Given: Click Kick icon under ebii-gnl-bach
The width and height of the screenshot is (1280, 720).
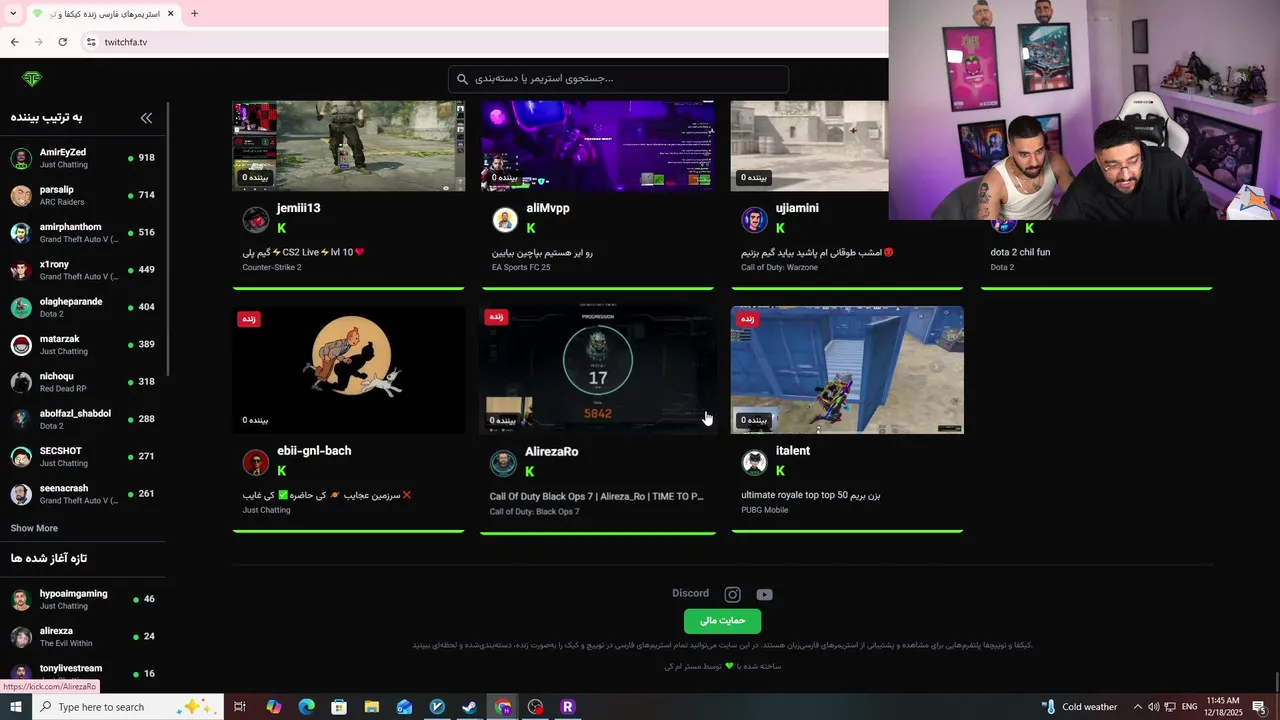Looking at the screenshot, I should pos(282,471).
